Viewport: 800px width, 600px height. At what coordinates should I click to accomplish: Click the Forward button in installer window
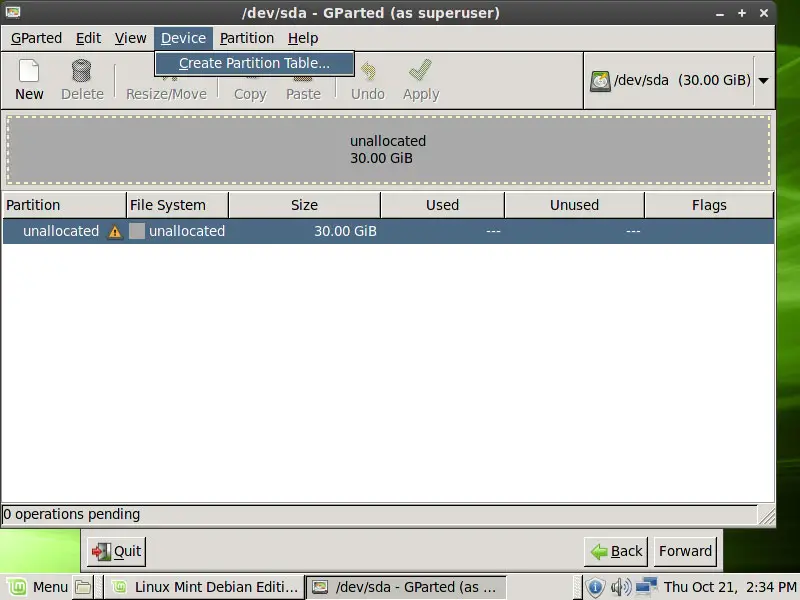[685, 552]
